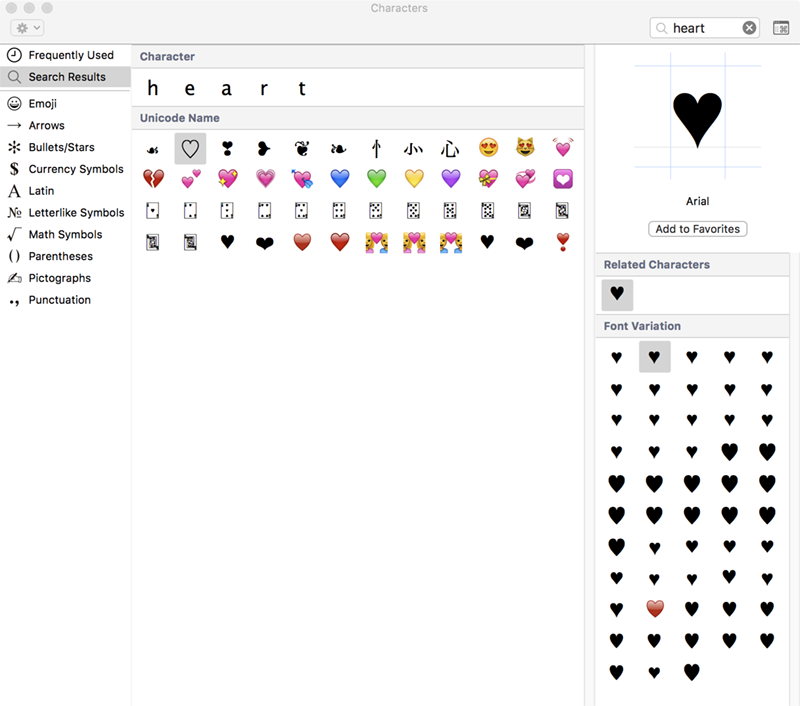Click into the heart search input

click(x=704, y=28)
